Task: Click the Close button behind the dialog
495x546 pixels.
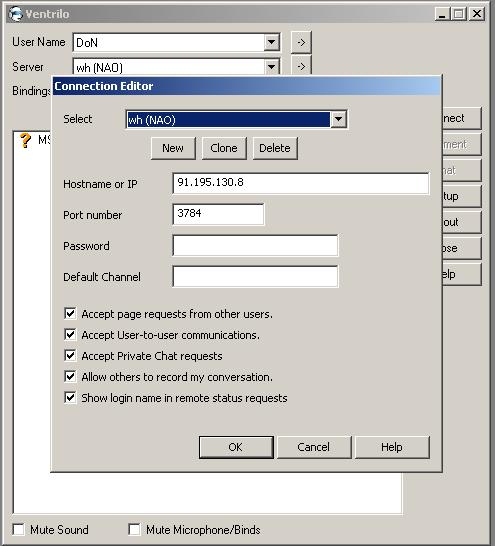Action: click(x=462, y=248)
